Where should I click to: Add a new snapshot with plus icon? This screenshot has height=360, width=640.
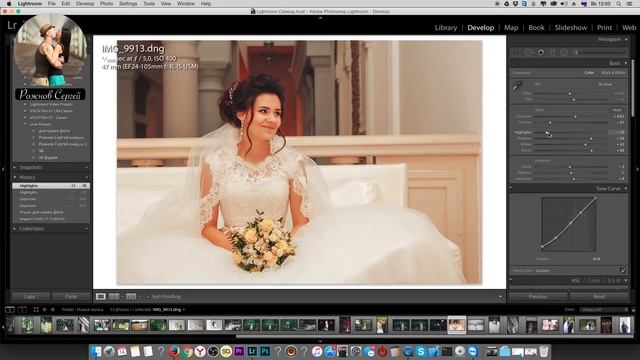tap(87, 167)
